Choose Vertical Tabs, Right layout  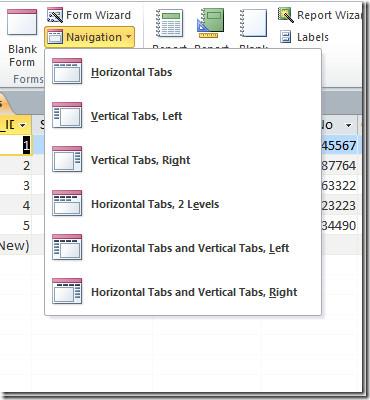[x=183, y=160]
